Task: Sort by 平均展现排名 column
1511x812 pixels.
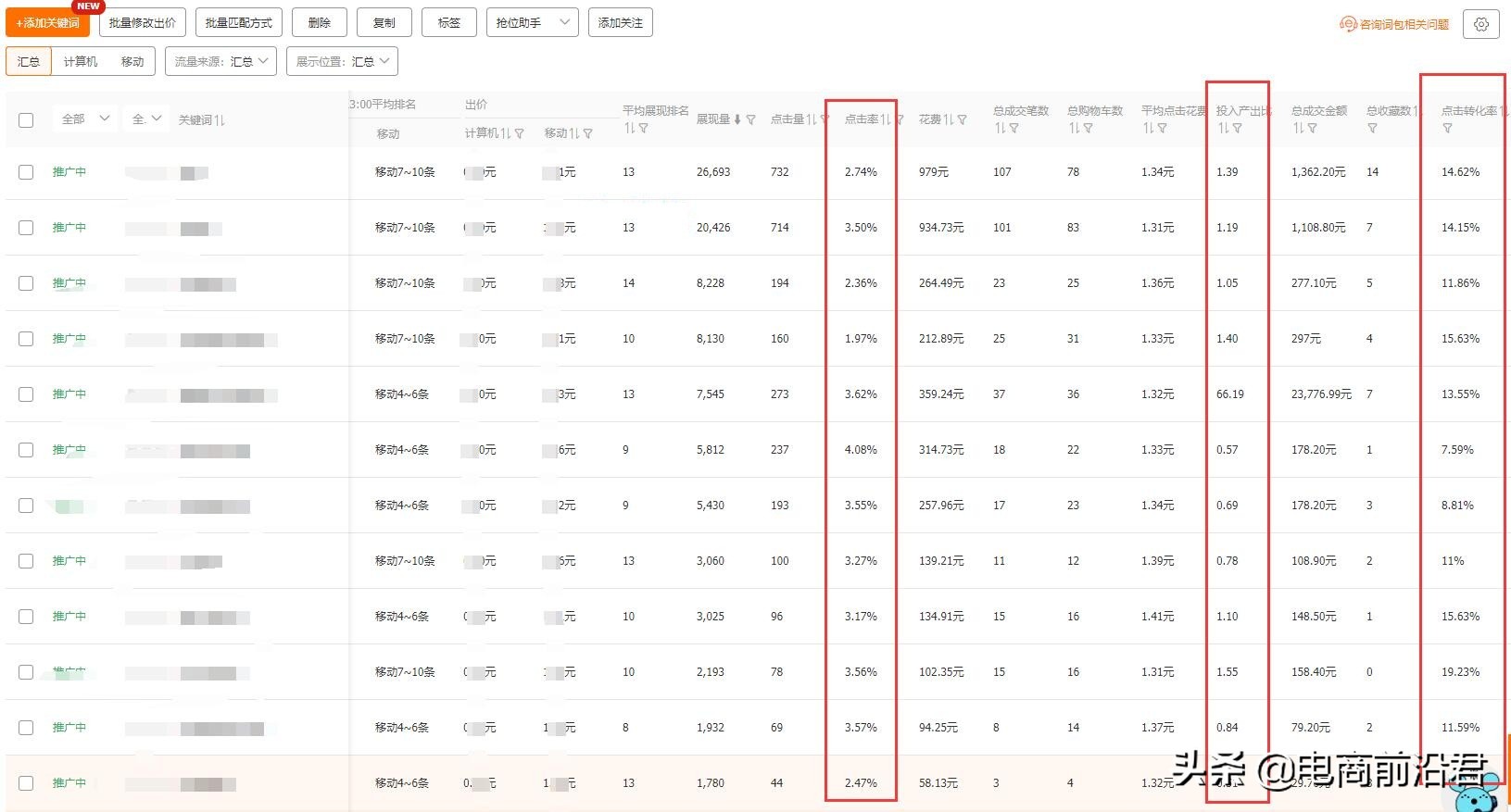Action: [629, 129]
